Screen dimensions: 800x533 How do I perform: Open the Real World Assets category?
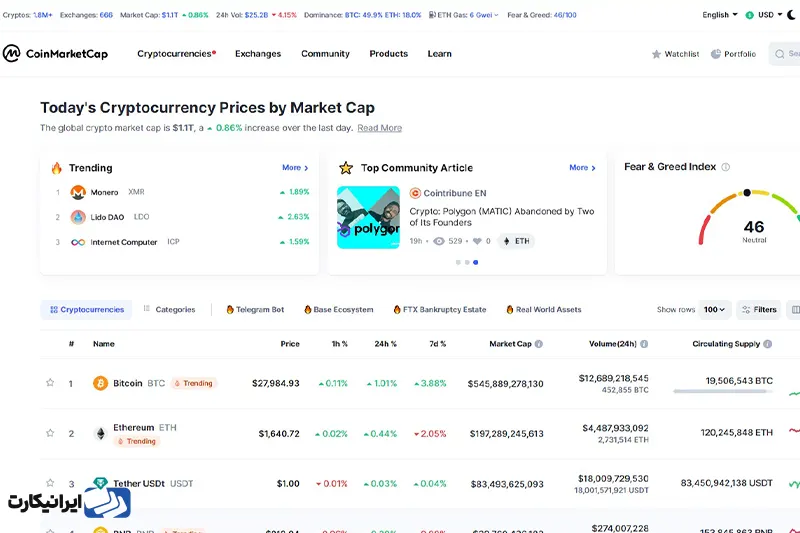[x=544, y=310]
